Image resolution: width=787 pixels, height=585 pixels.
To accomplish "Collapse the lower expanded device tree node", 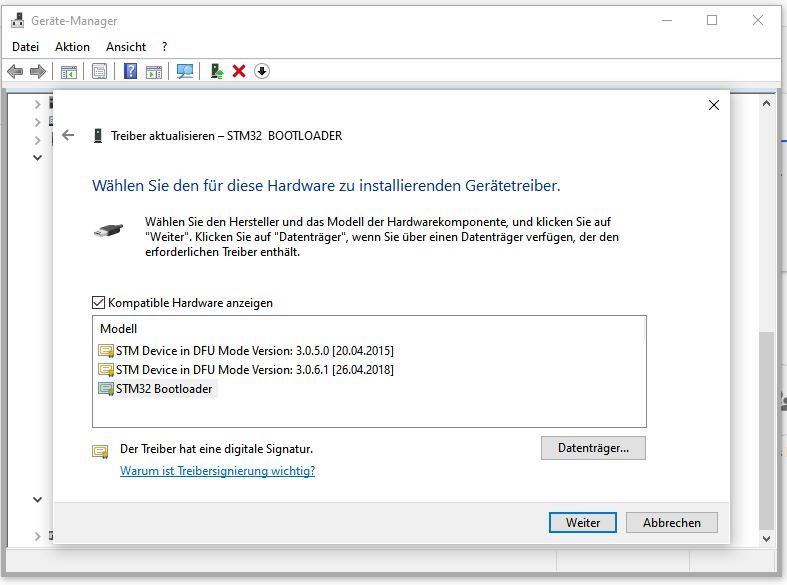I will pyautogui.click(x=38, y=500).
